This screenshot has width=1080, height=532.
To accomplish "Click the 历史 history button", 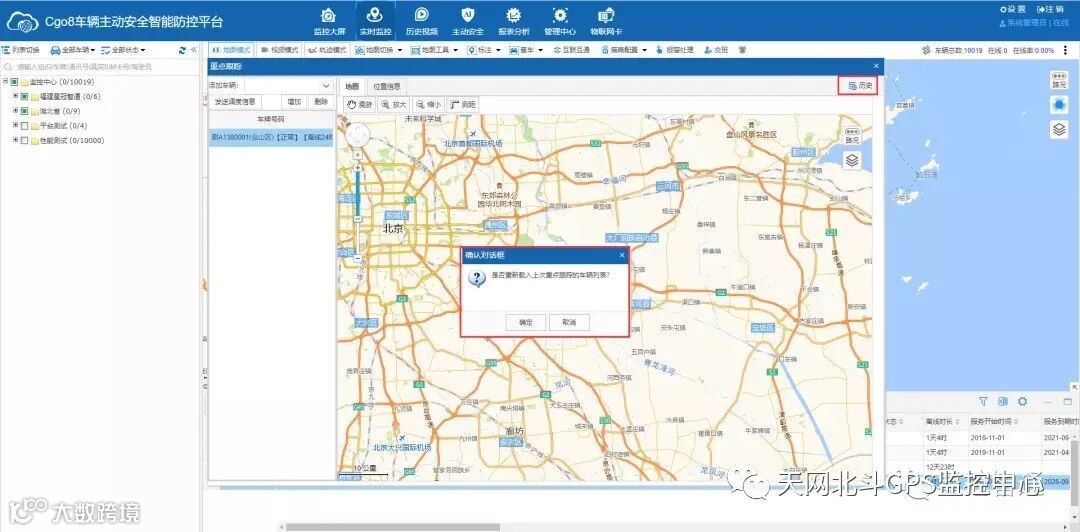I will point(858,85).
